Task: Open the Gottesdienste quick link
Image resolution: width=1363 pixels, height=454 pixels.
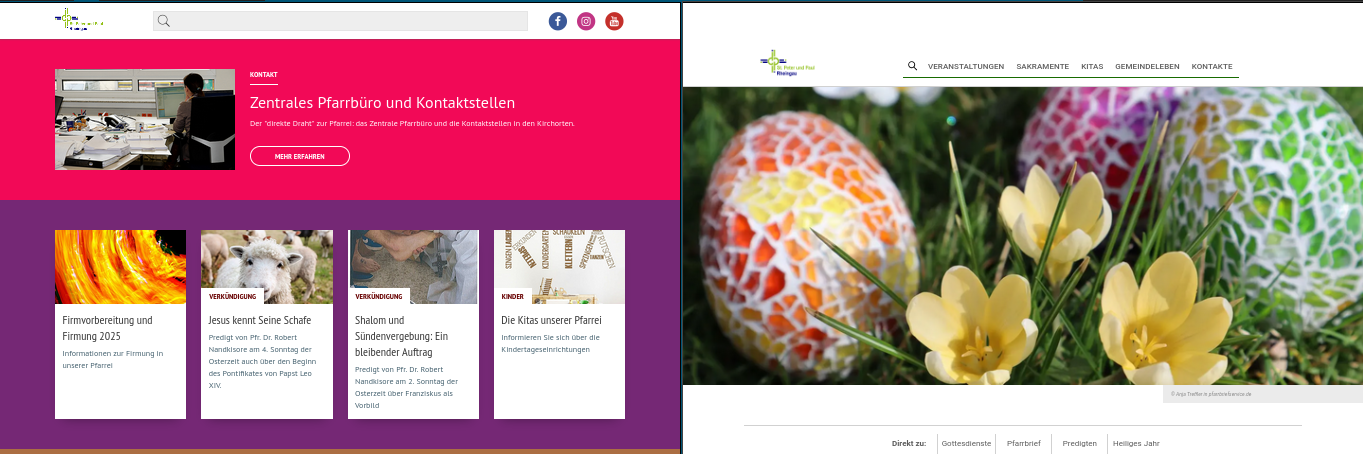Action: (x=966, y=443)
